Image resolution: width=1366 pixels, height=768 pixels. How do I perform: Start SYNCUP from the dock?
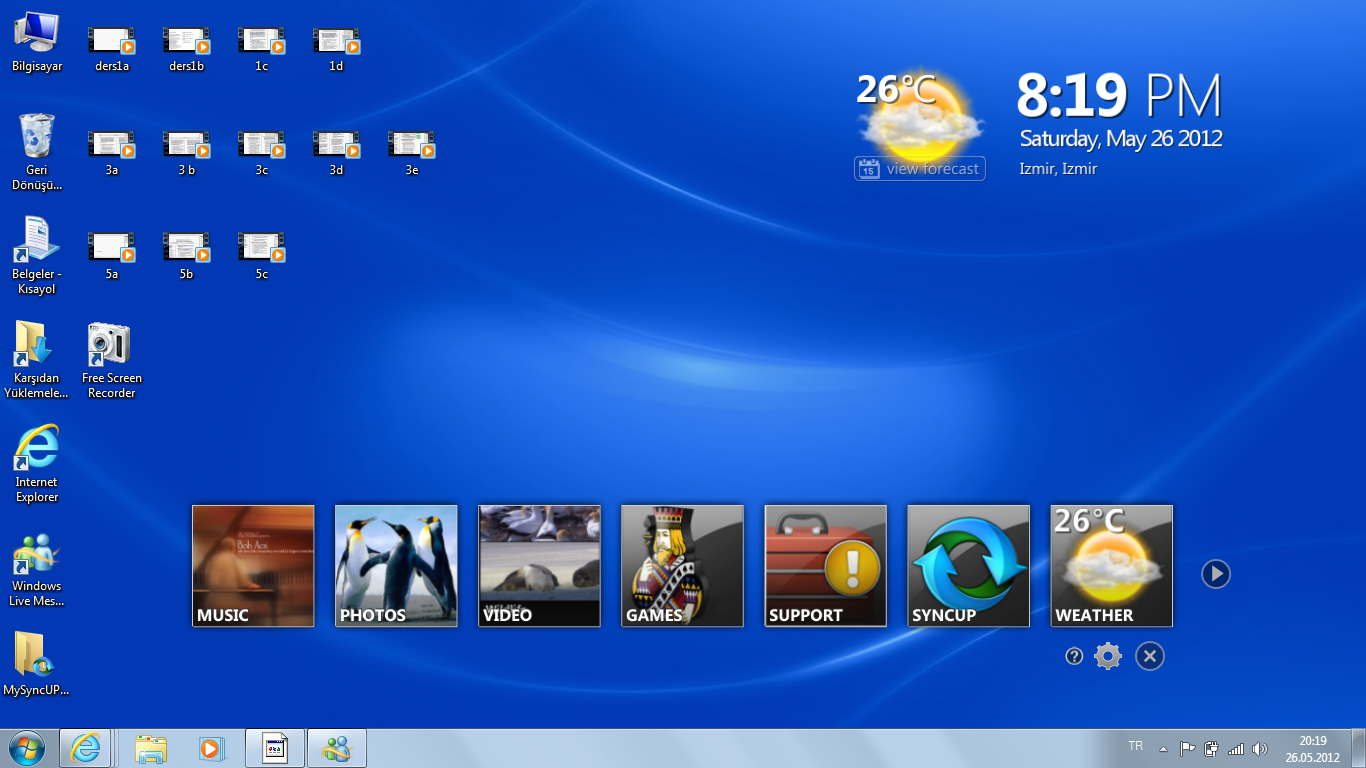click(968, 565)
